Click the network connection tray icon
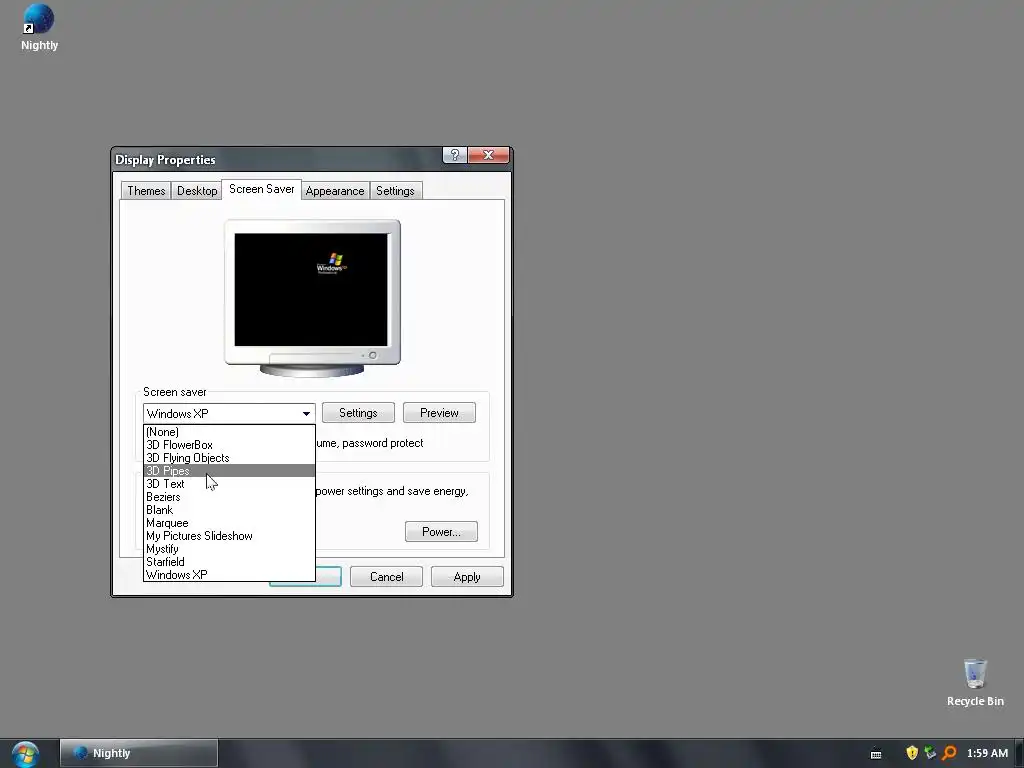The image size is (1024, 768). [x=930, y=753]
